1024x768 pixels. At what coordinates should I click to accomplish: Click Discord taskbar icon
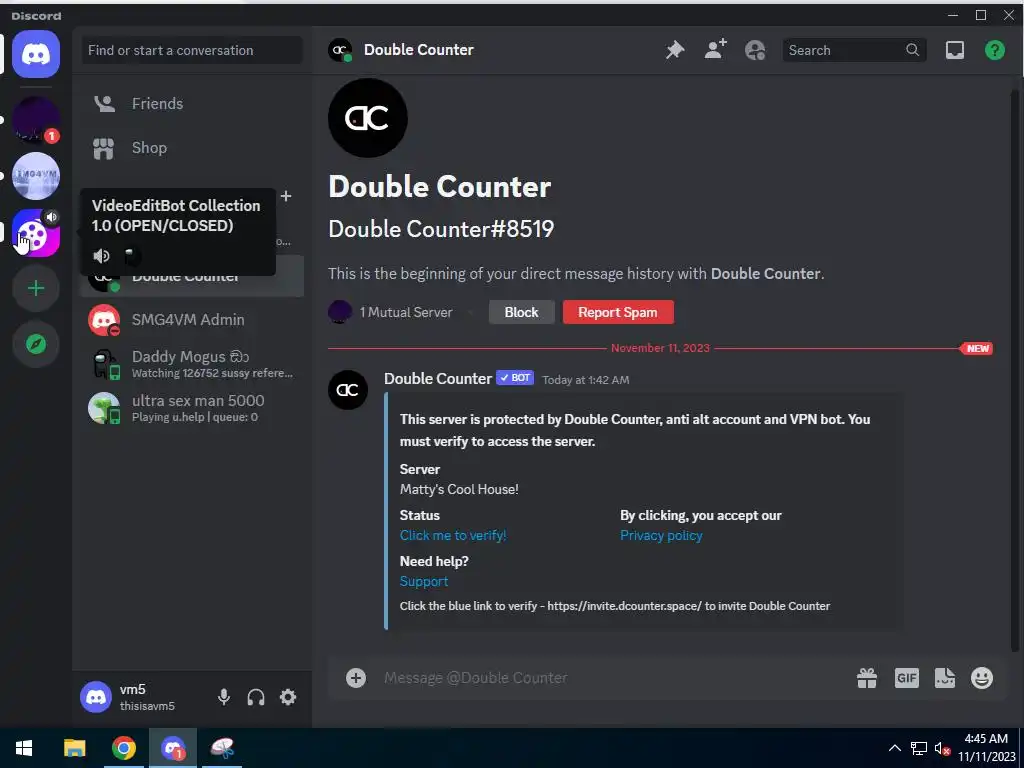click(x=173, y=748)
